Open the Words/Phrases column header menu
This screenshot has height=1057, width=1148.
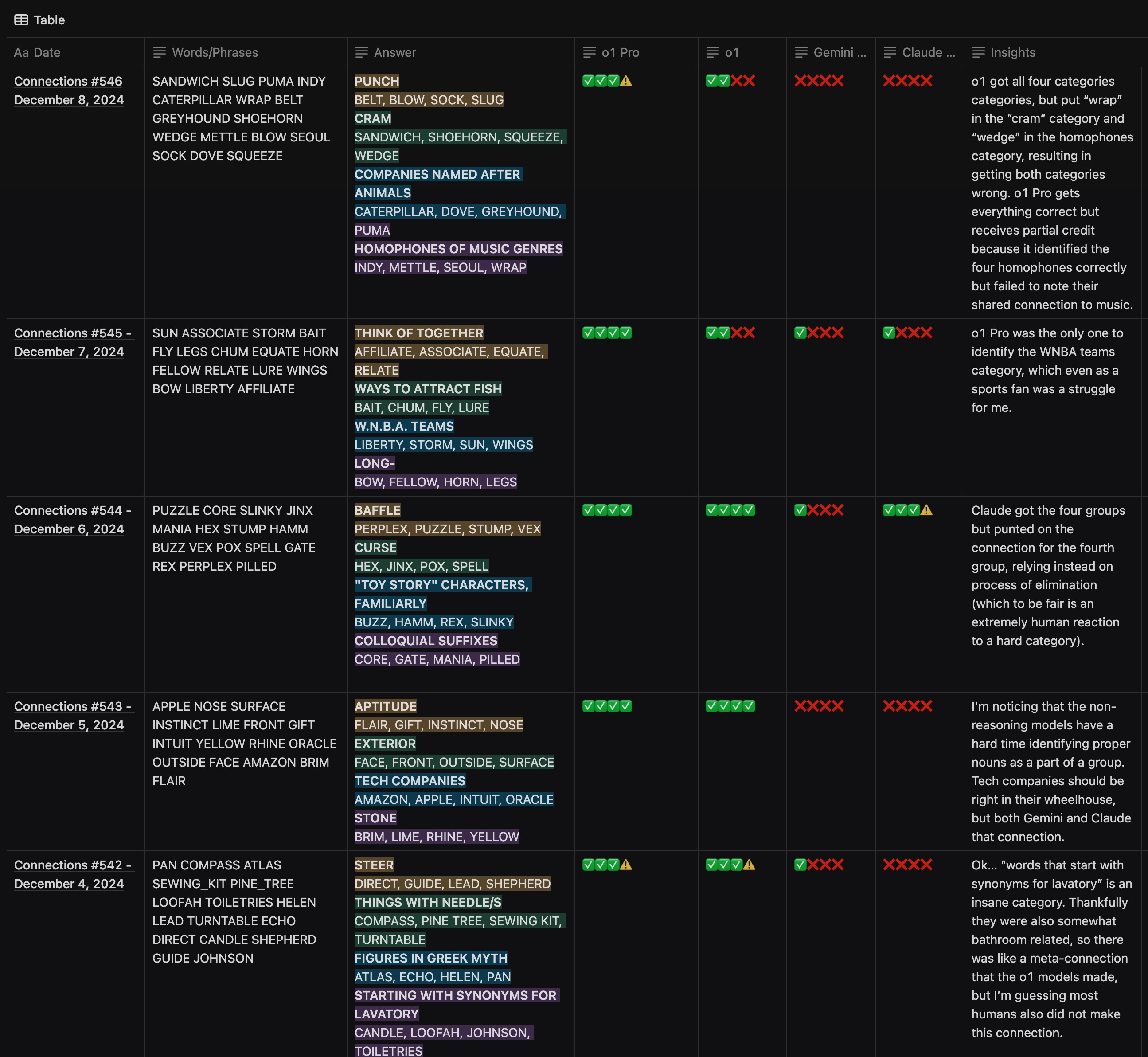(x=246, y=53)
